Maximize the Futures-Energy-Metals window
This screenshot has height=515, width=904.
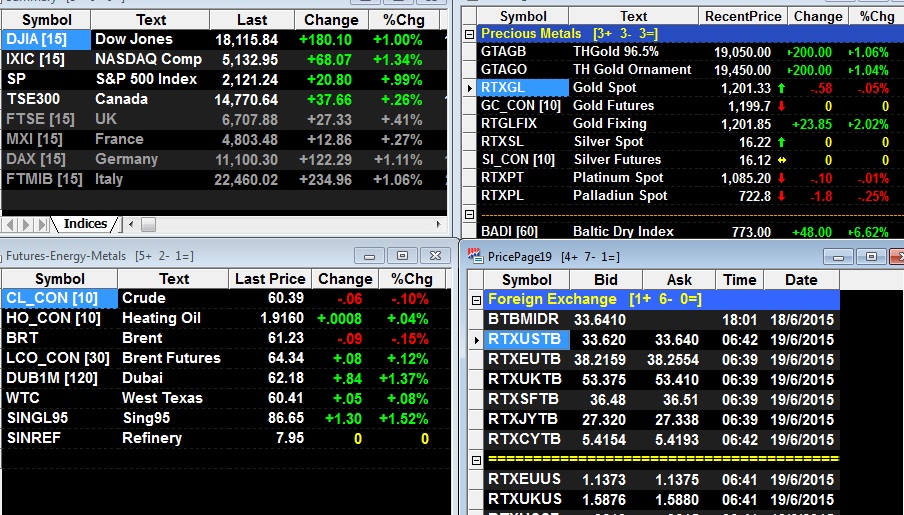[x=402, y=255]
